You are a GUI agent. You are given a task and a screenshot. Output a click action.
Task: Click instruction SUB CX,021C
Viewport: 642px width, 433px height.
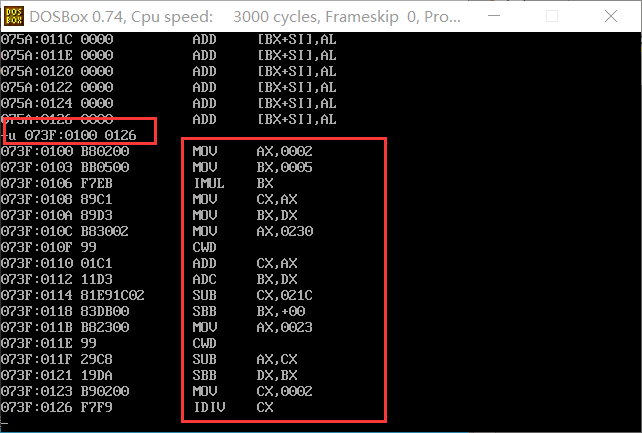(x=252, y=295)
